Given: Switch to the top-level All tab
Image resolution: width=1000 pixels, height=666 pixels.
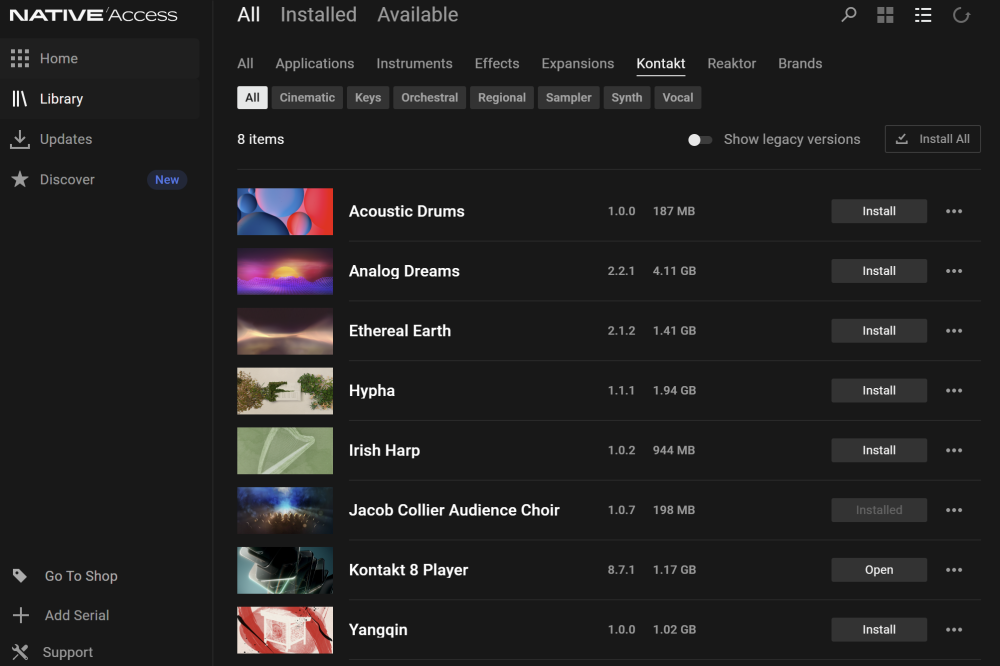Looking at the screenshot, I should pyautogui.click(x=249, y=15).
